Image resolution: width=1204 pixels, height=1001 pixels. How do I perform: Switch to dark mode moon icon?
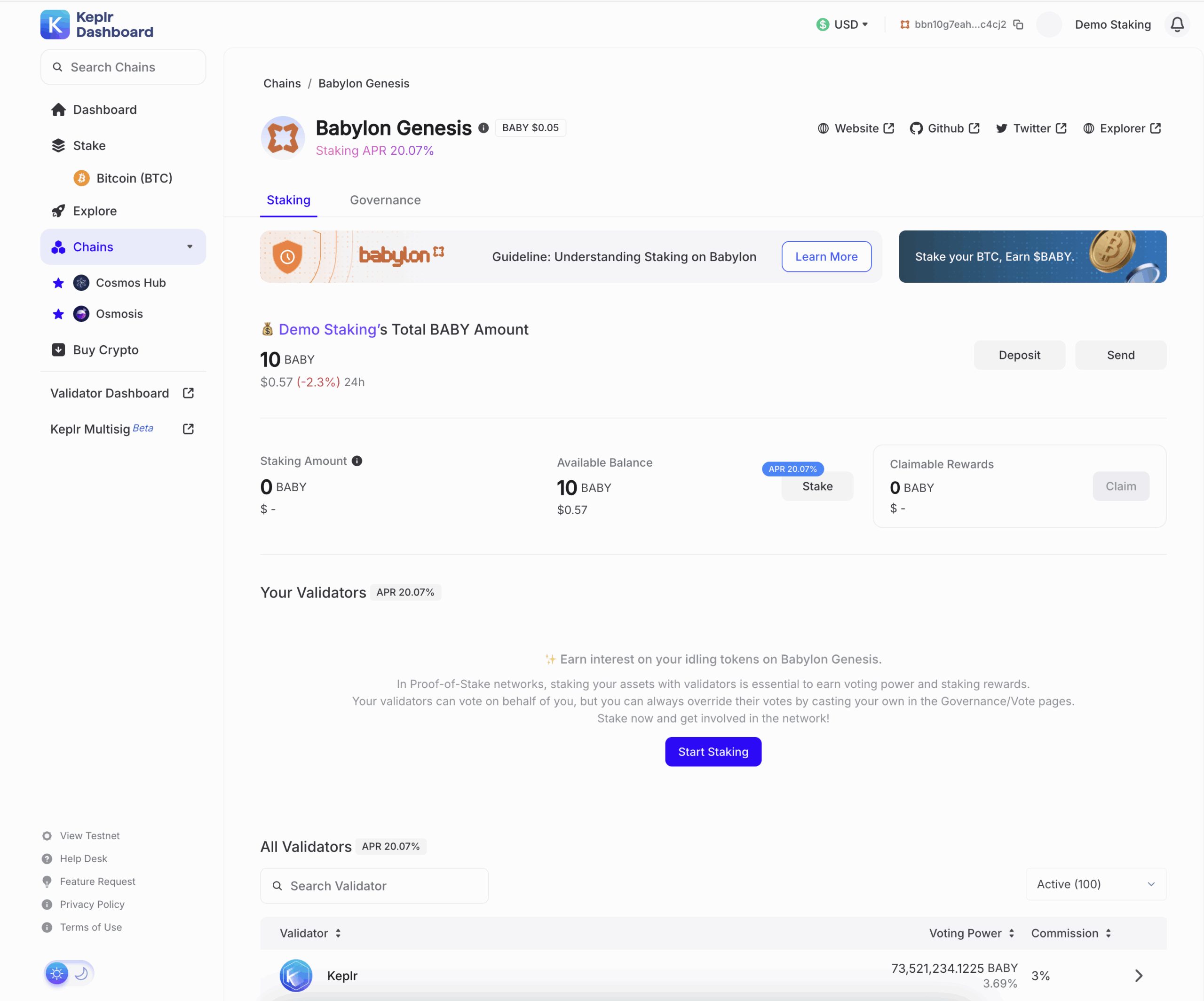click(x=81, y=973)
